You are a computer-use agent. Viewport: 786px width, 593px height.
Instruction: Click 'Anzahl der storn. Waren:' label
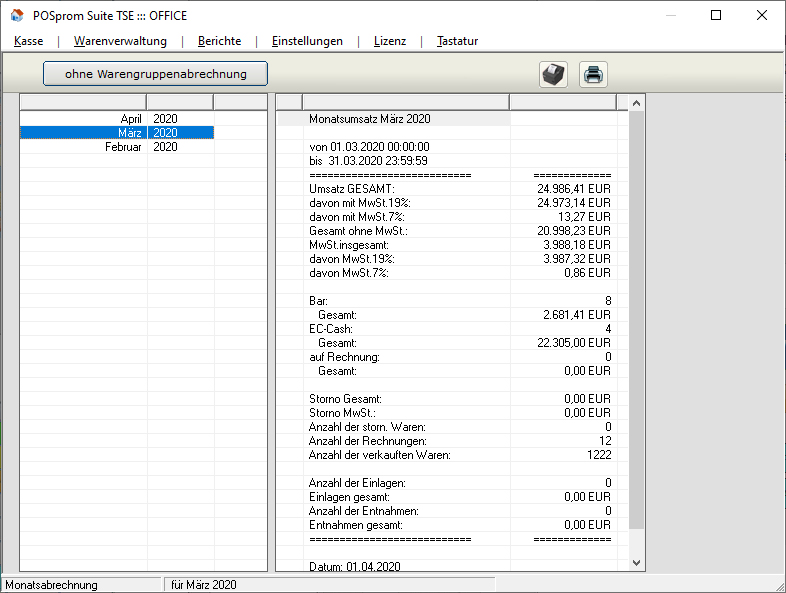pyautogui.click(x=367, y=428)
